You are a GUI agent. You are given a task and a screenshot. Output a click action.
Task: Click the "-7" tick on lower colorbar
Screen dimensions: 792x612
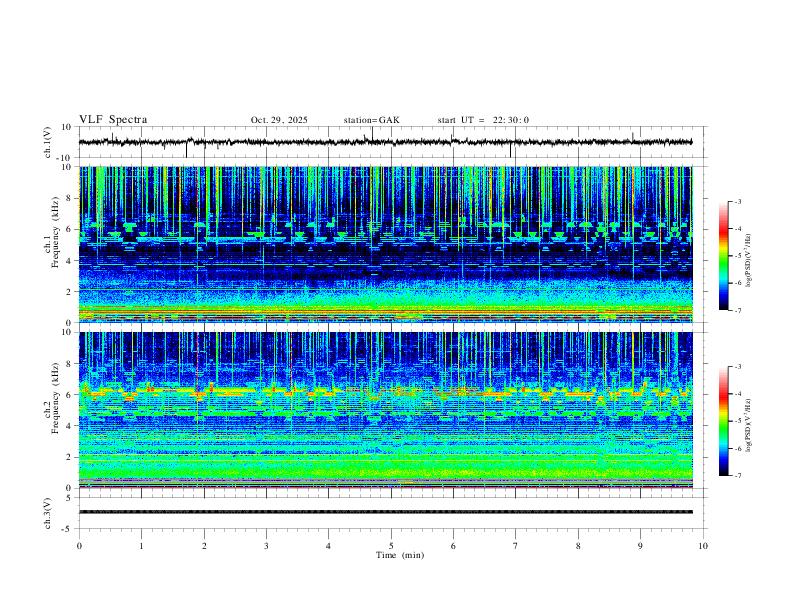coord(738,475)
